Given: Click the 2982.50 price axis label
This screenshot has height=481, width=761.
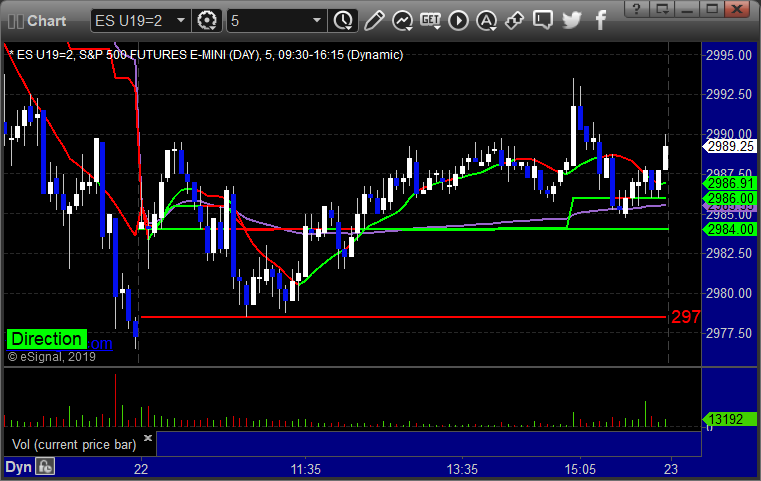Looking at the screenshot, I should pos(729,253).
